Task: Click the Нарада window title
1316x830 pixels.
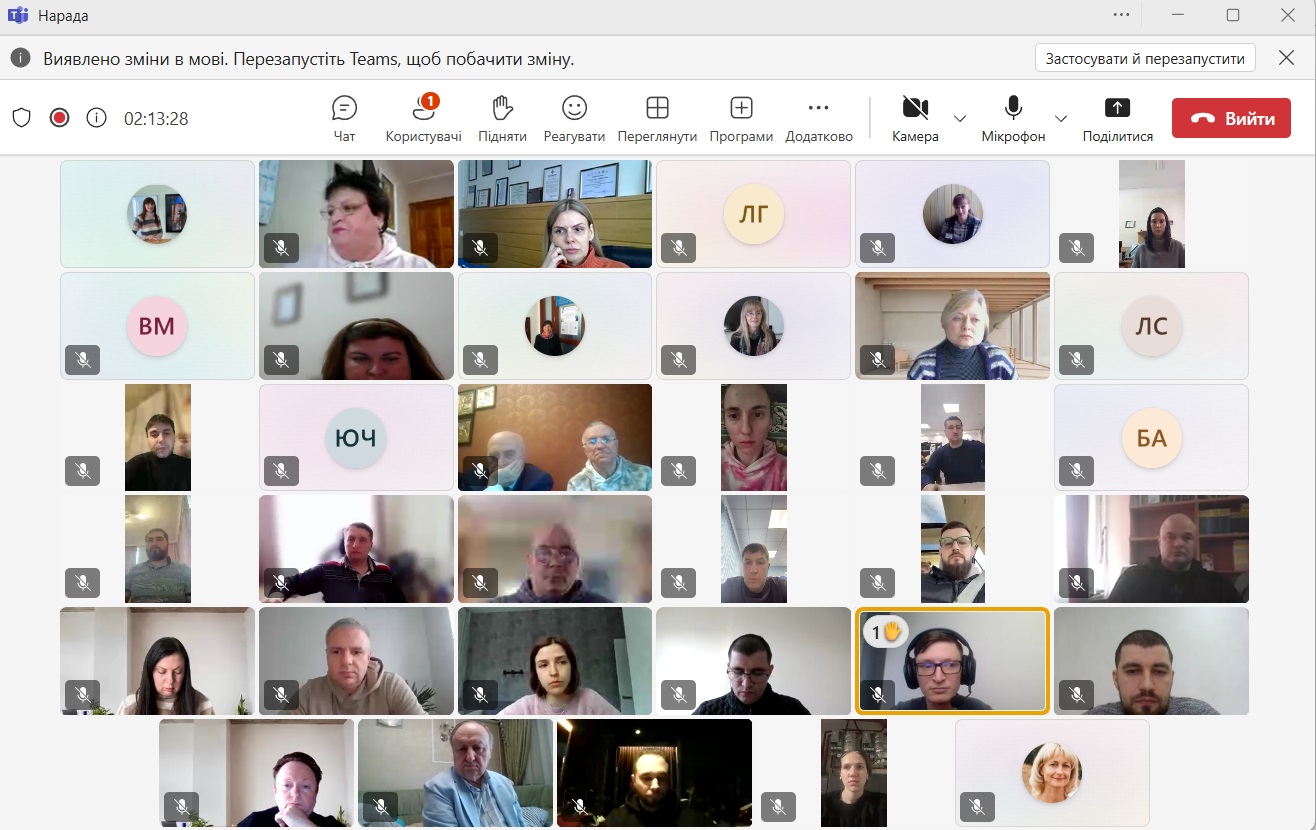Action: (63, 16)
